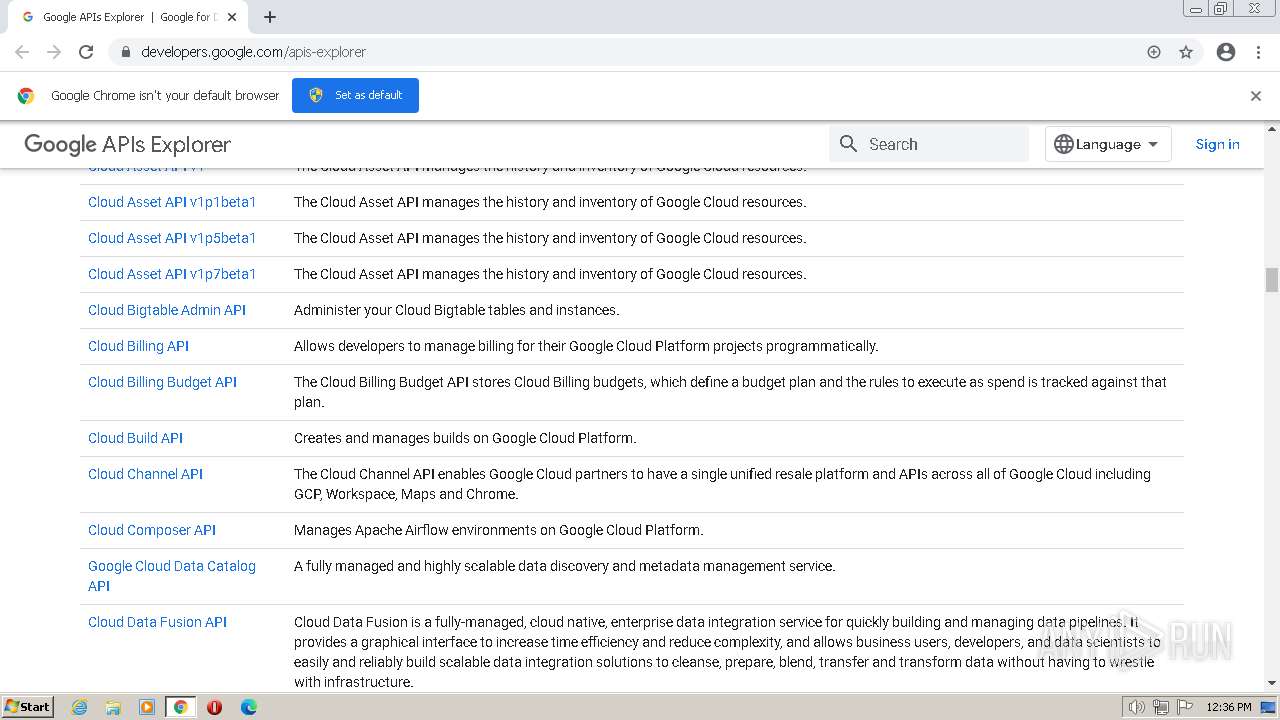Screen dimensions: 1280x720
Task: Click 'Manages Apache Airflow environments' description
Action: (499, 530)
